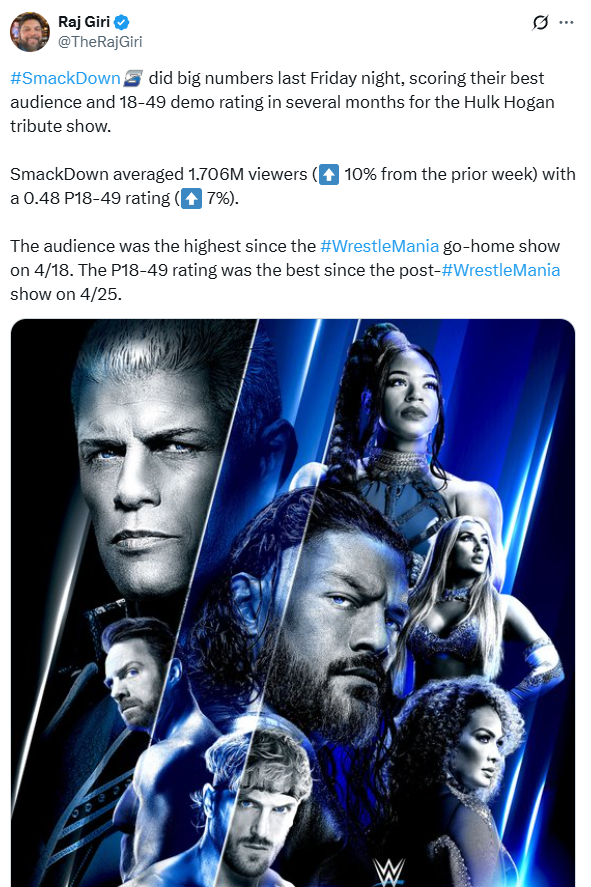This screenshot has width=591, height=887.
Task: Open the three-dot more options menu
Action: [566, 23]
